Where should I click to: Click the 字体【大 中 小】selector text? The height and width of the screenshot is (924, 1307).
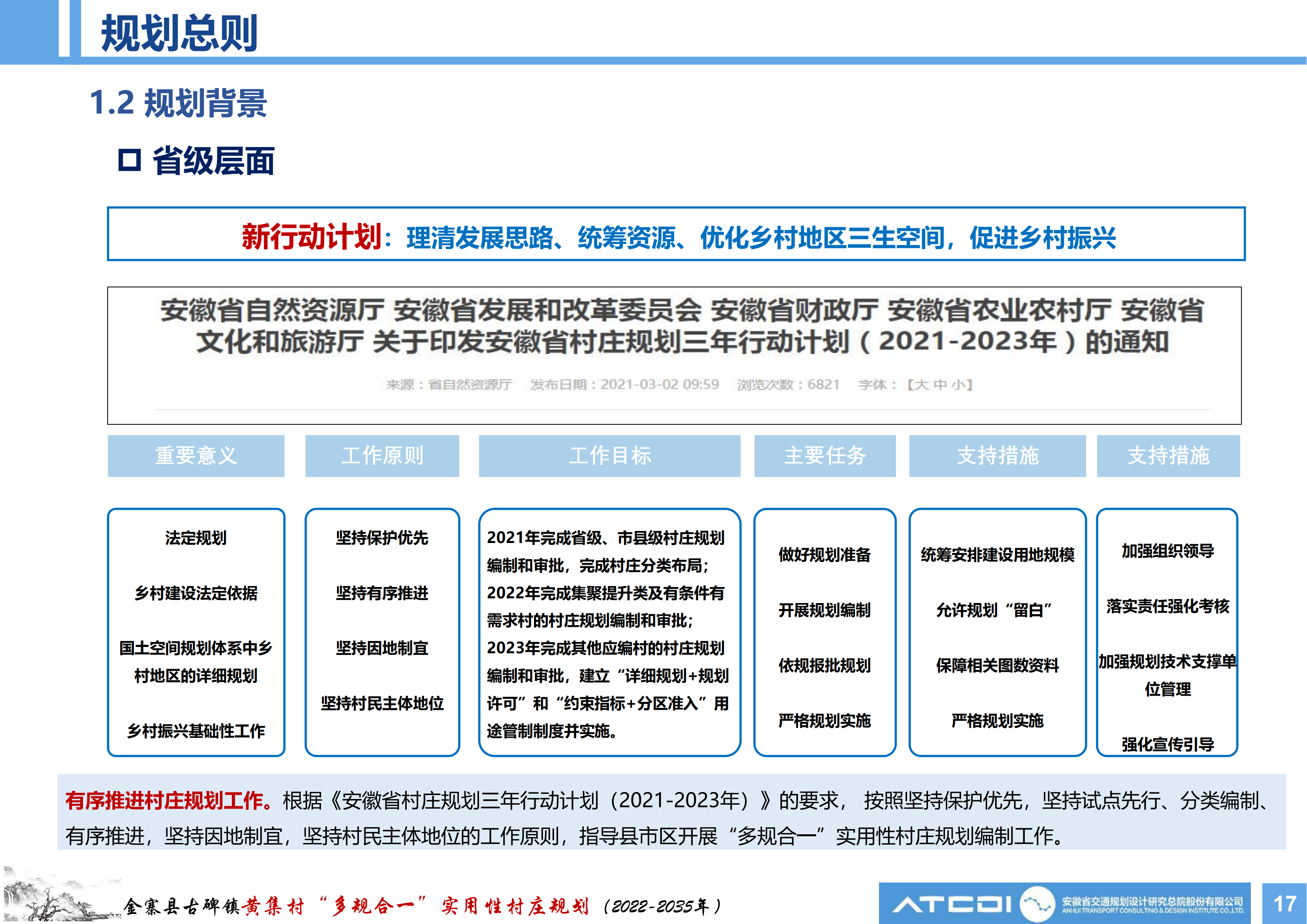pyautogui.click(x=916, y=385)
